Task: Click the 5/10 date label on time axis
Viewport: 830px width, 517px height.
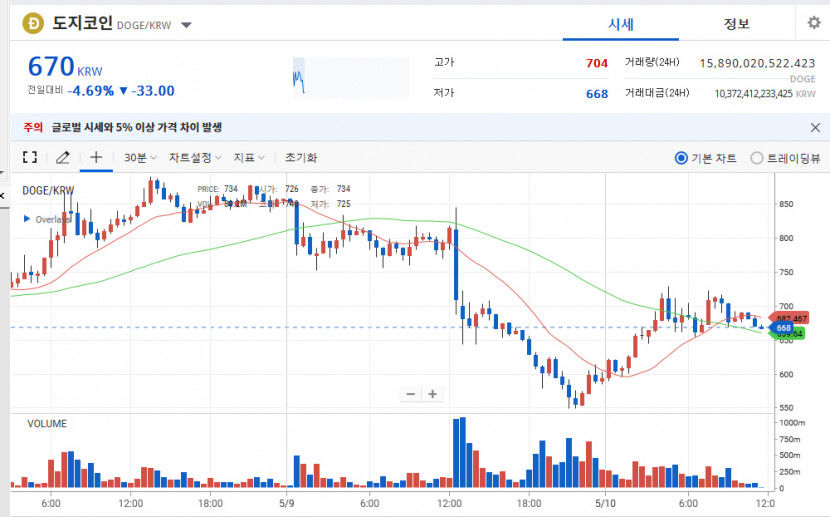Action: [605, 503]
